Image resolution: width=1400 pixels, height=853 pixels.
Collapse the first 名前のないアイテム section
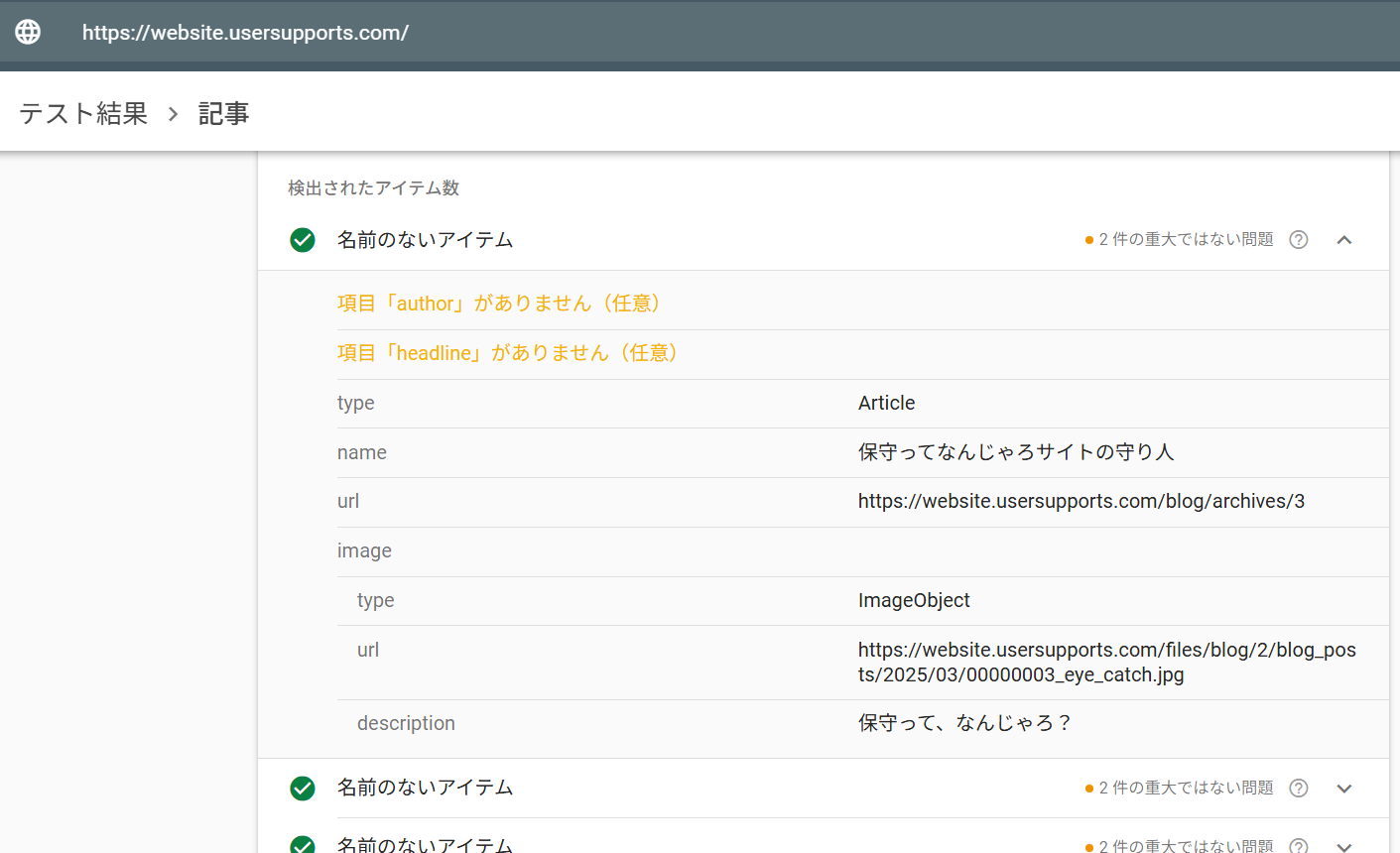pos(1344,240)
